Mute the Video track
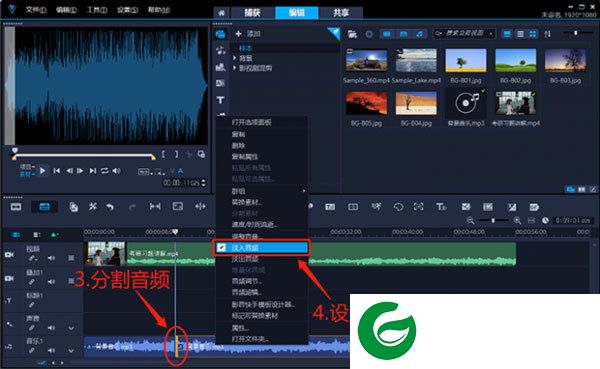The width and height of the screenshot is (600, 369). (x=51, y=258)
